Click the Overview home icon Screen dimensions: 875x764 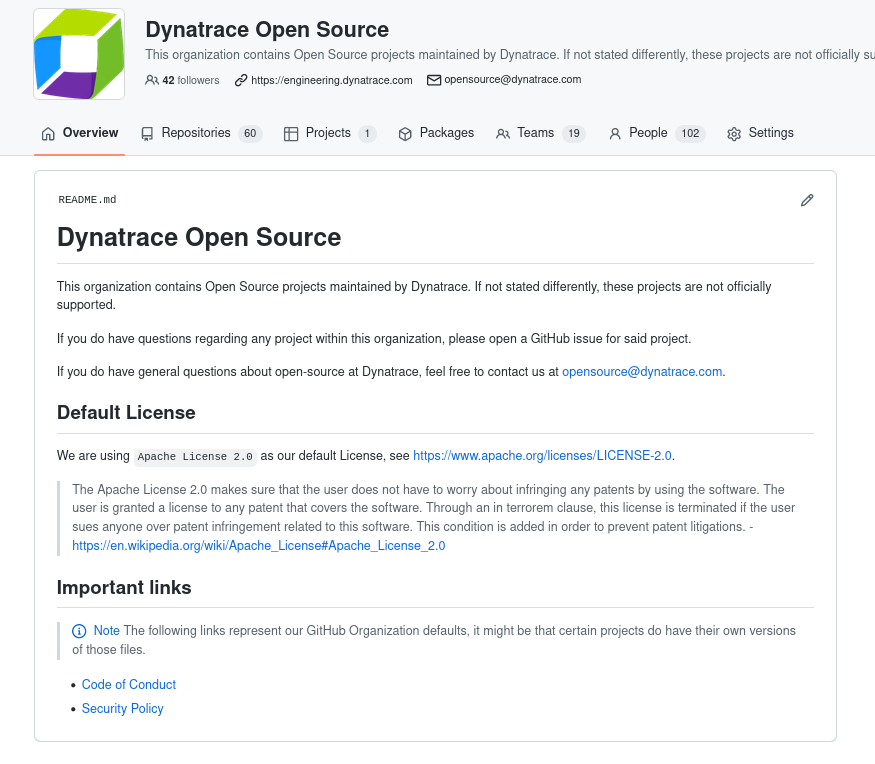point(49,133)
